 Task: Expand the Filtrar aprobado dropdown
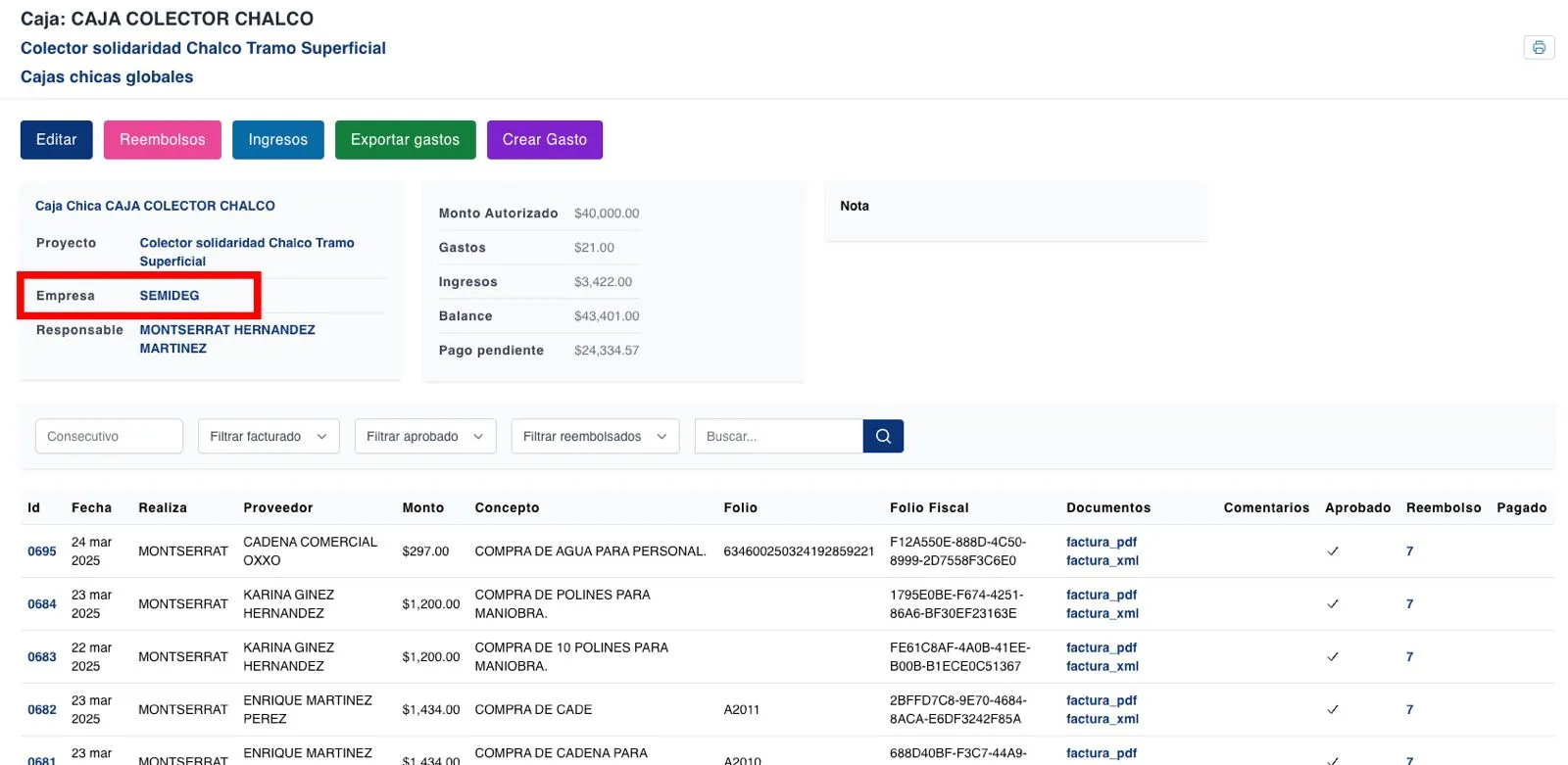point(425,436)
